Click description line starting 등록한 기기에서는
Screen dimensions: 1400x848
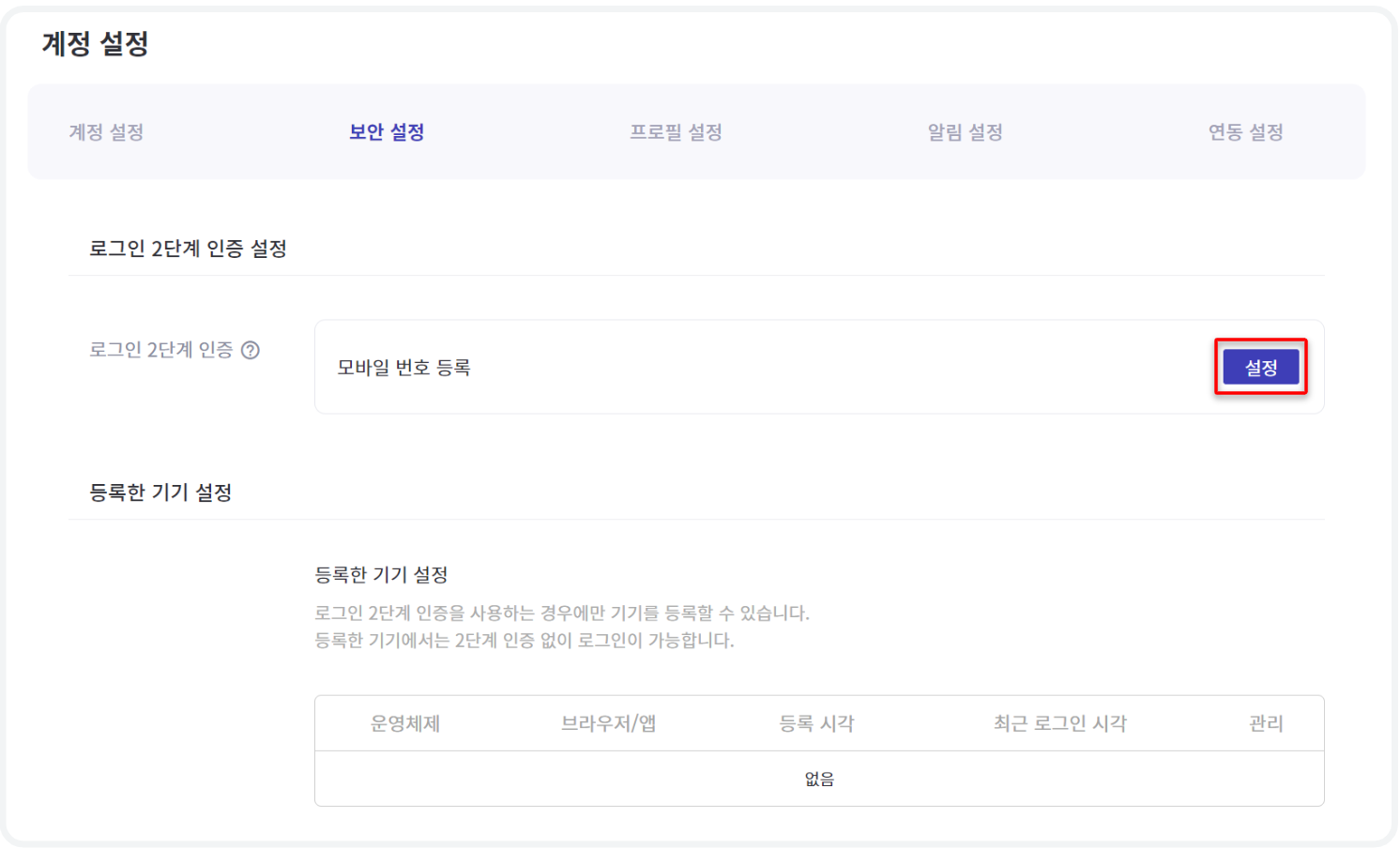click(524, 641)
